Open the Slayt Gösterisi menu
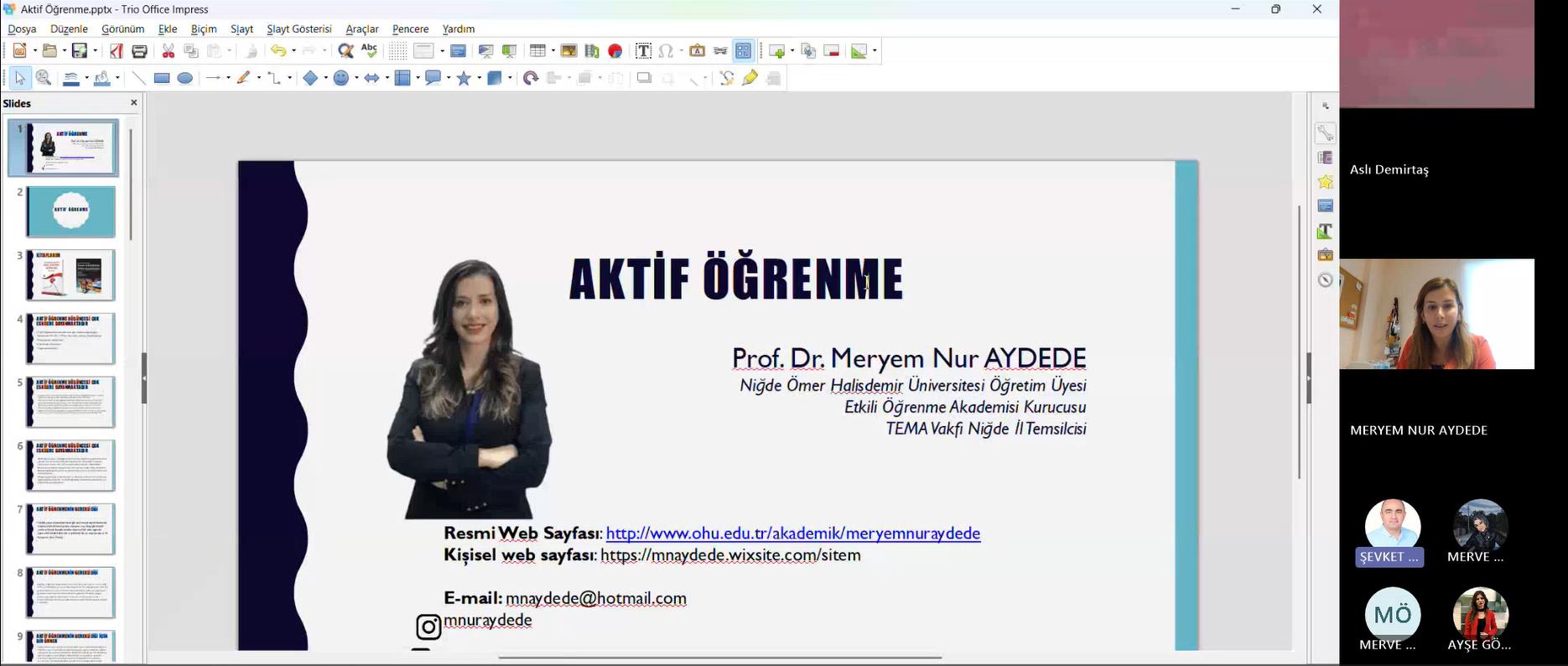 pos(299,29)
